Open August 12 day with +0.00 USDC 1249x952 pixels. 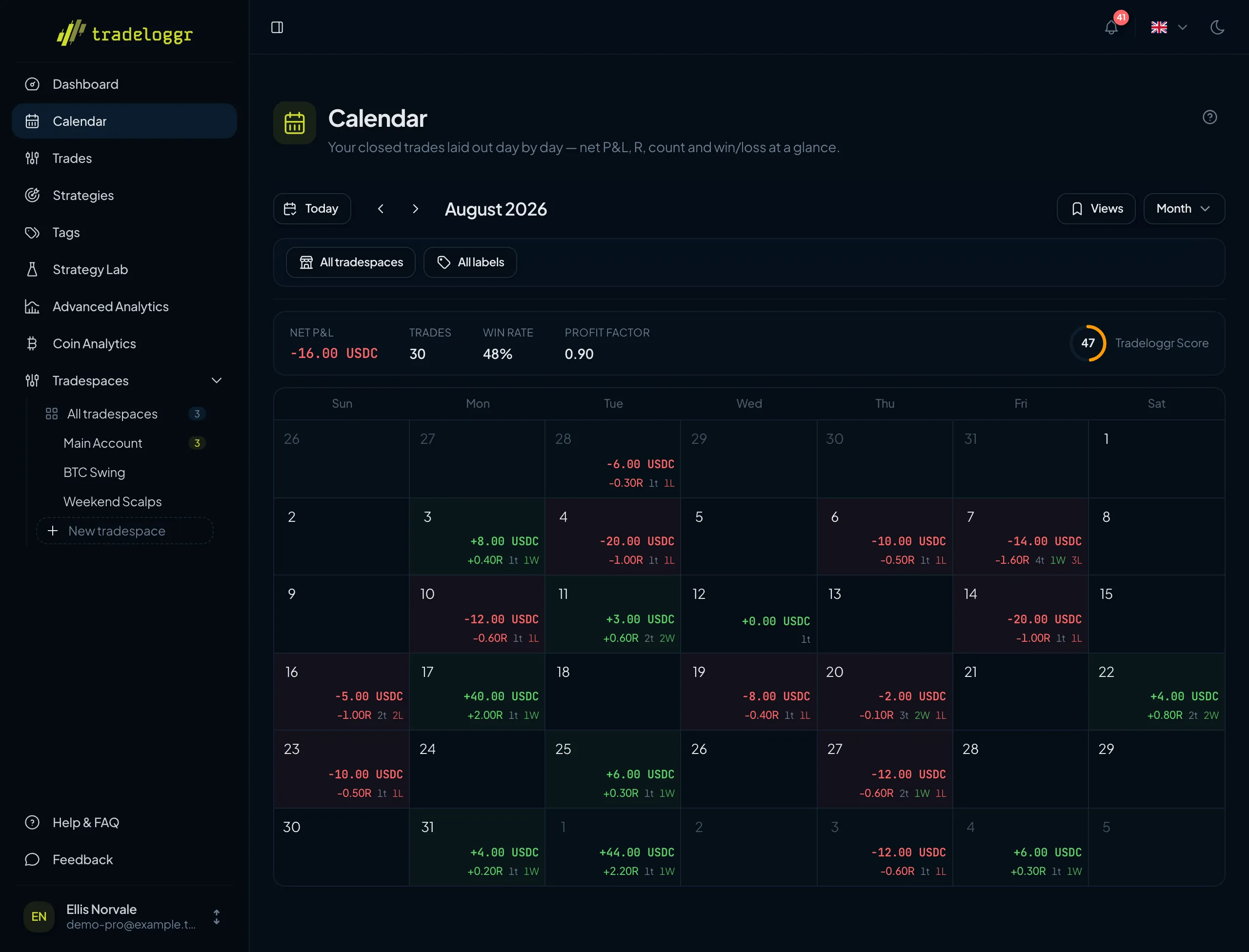748,615
